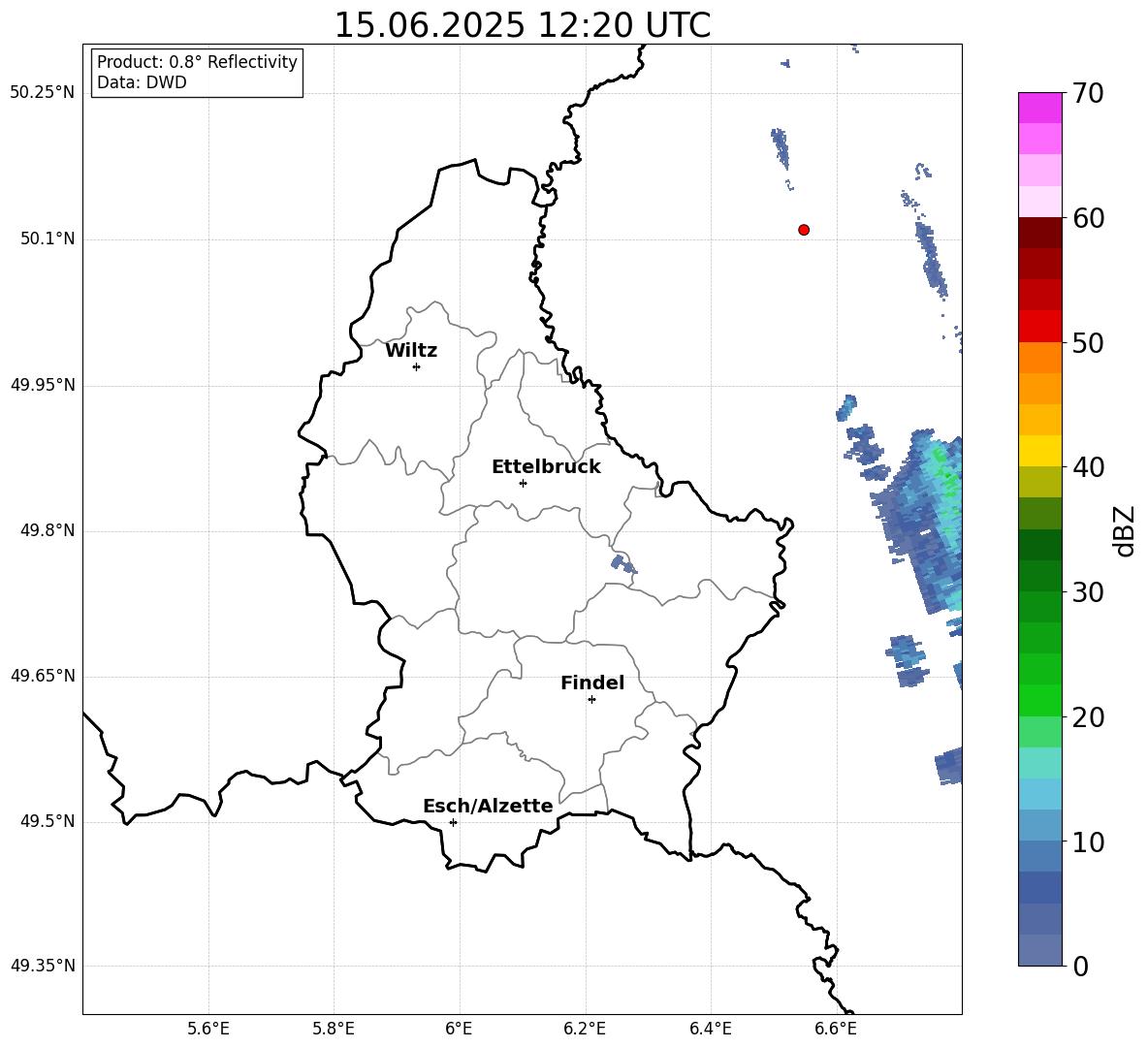Click the orange colorbar swatch just above 50
The height and width of the screenshot is (1048, 1148).
pyautogui.click(x=1039, y=358)
